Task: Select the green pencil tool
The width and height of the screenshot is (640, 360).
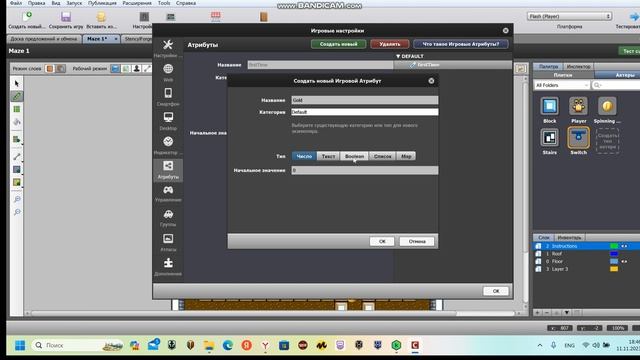Action: [17, 96]
